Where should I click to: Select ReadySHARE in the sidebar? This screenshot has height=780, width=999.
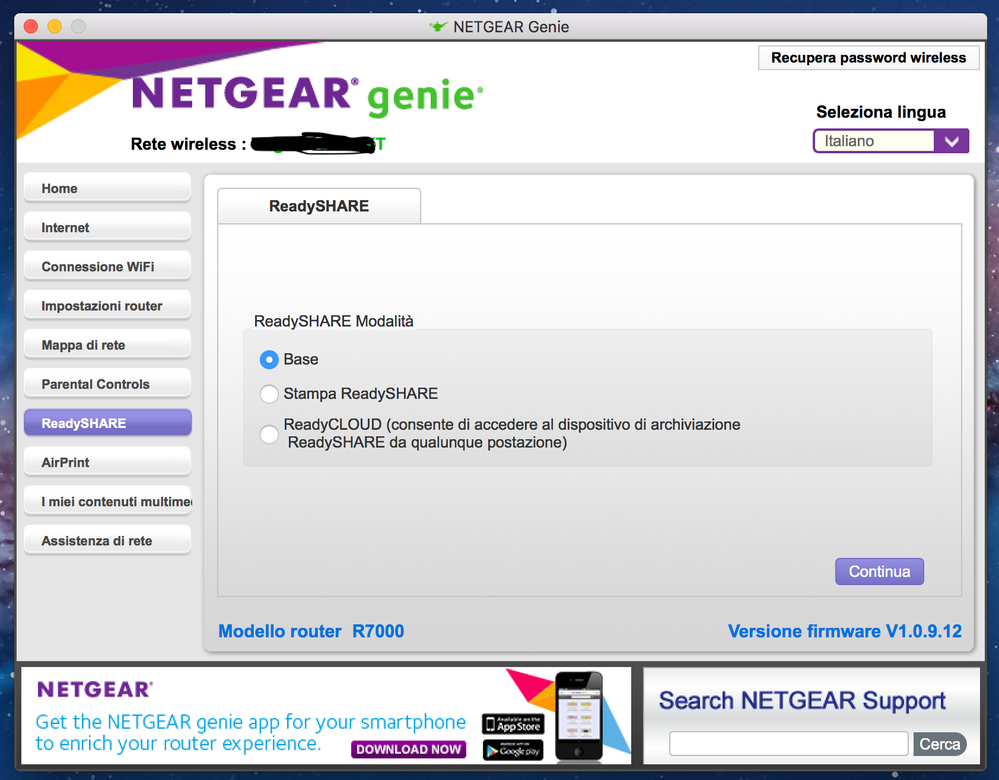click(107, 423)
